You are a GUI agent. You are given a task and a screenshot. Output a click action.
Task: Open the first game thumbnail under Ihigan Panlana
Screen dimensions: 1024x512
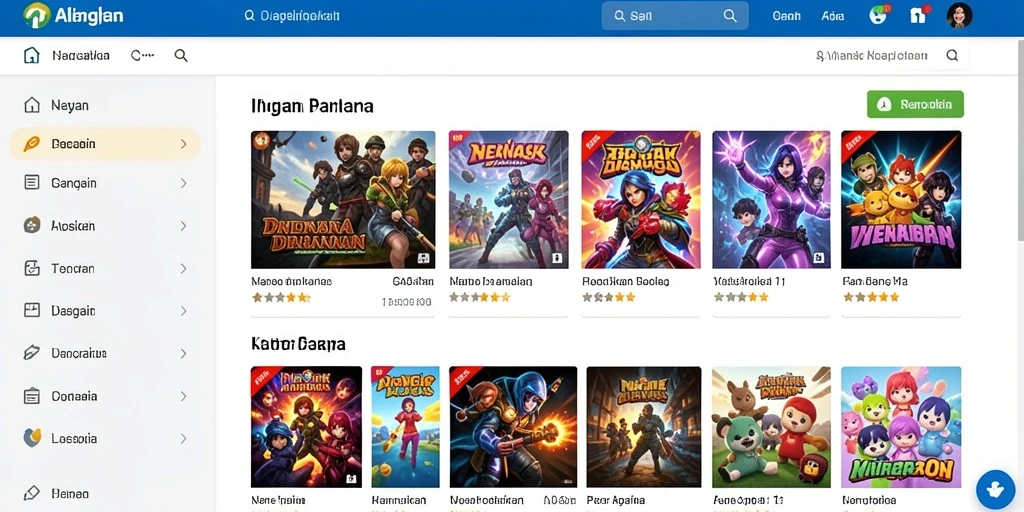(343, 200)
